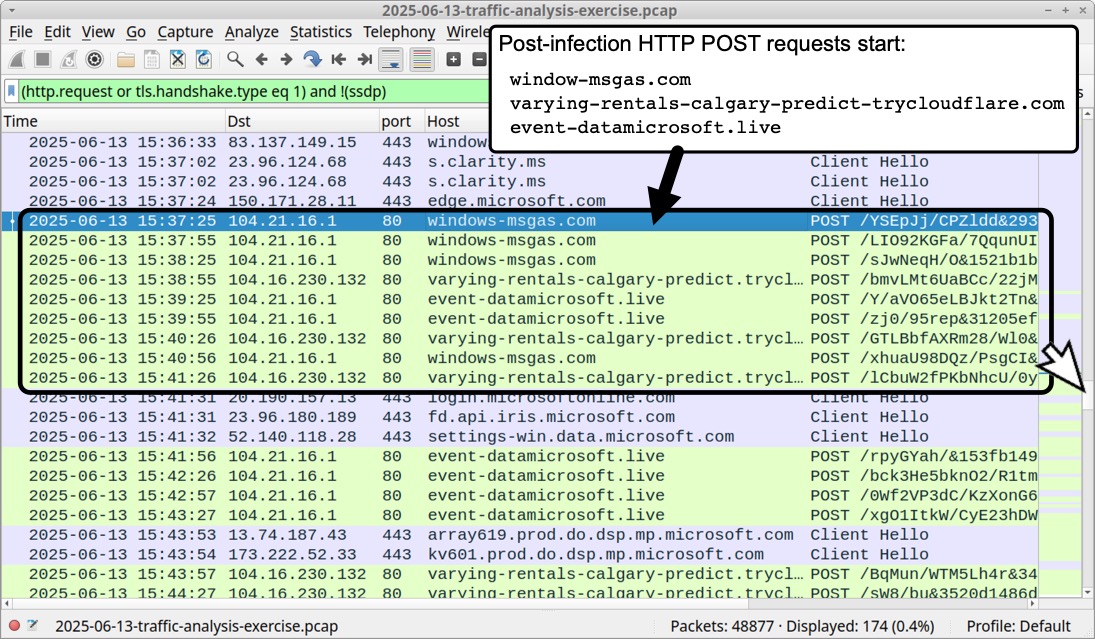
Task: Open the File menu
Action: [x=20, y=31]
